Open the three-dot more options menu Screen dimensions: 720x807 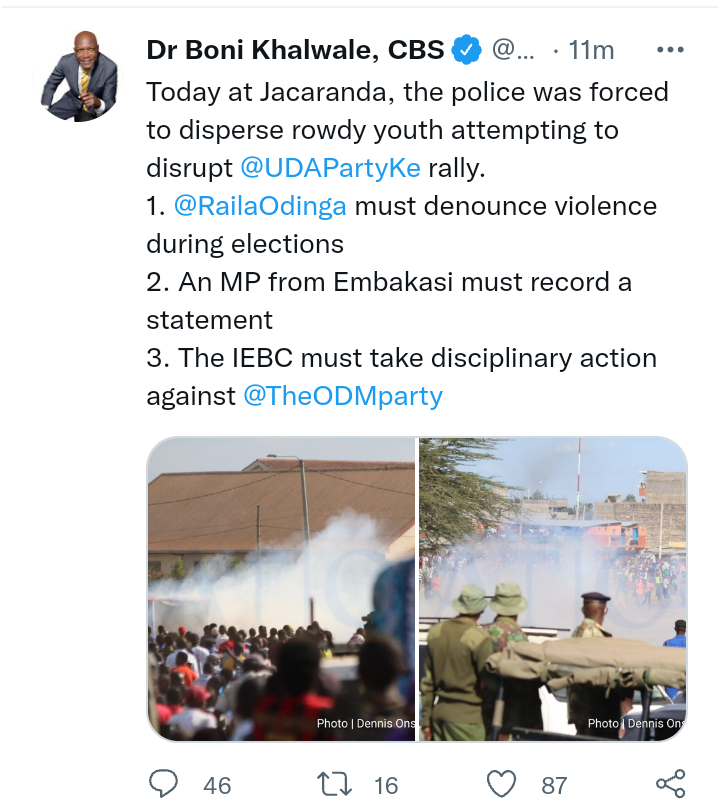[671, 50]
